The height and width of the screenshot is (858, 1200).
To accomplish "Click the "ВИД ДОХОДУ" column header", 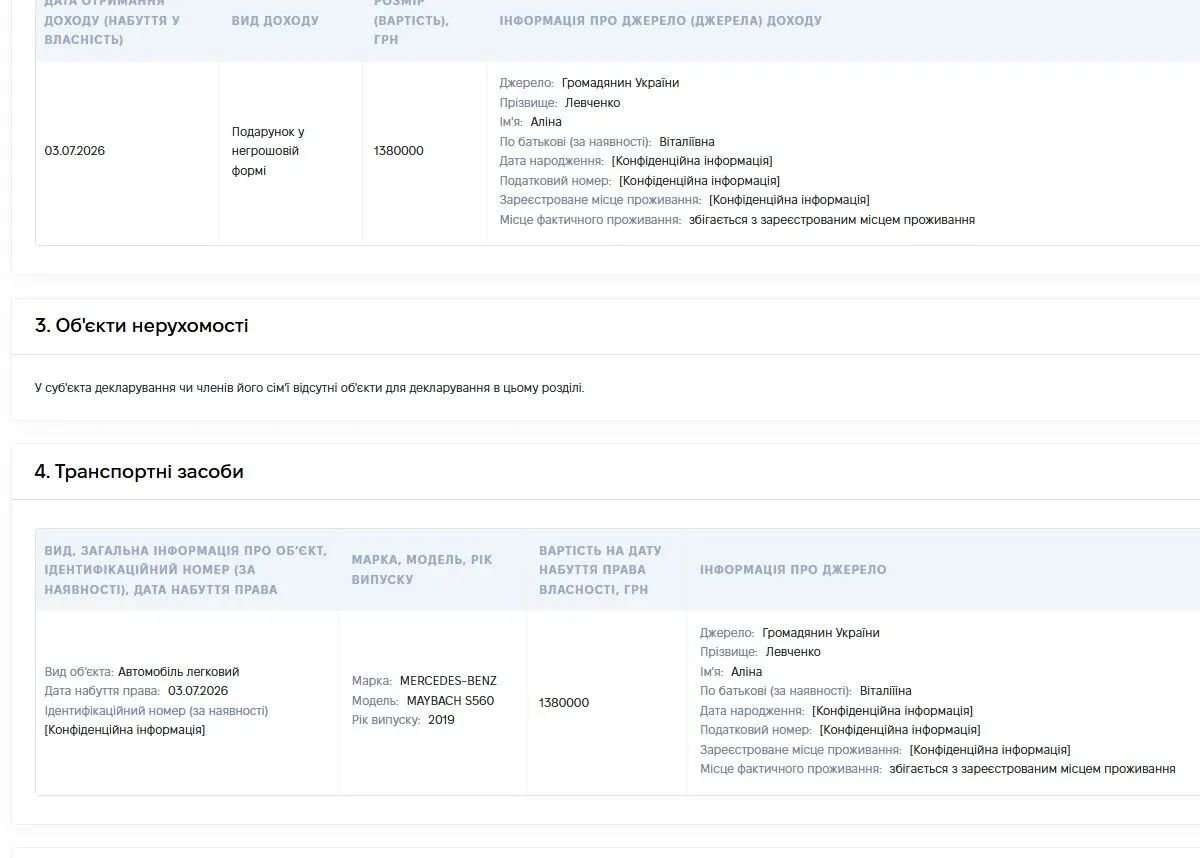I will pos(275,20).
